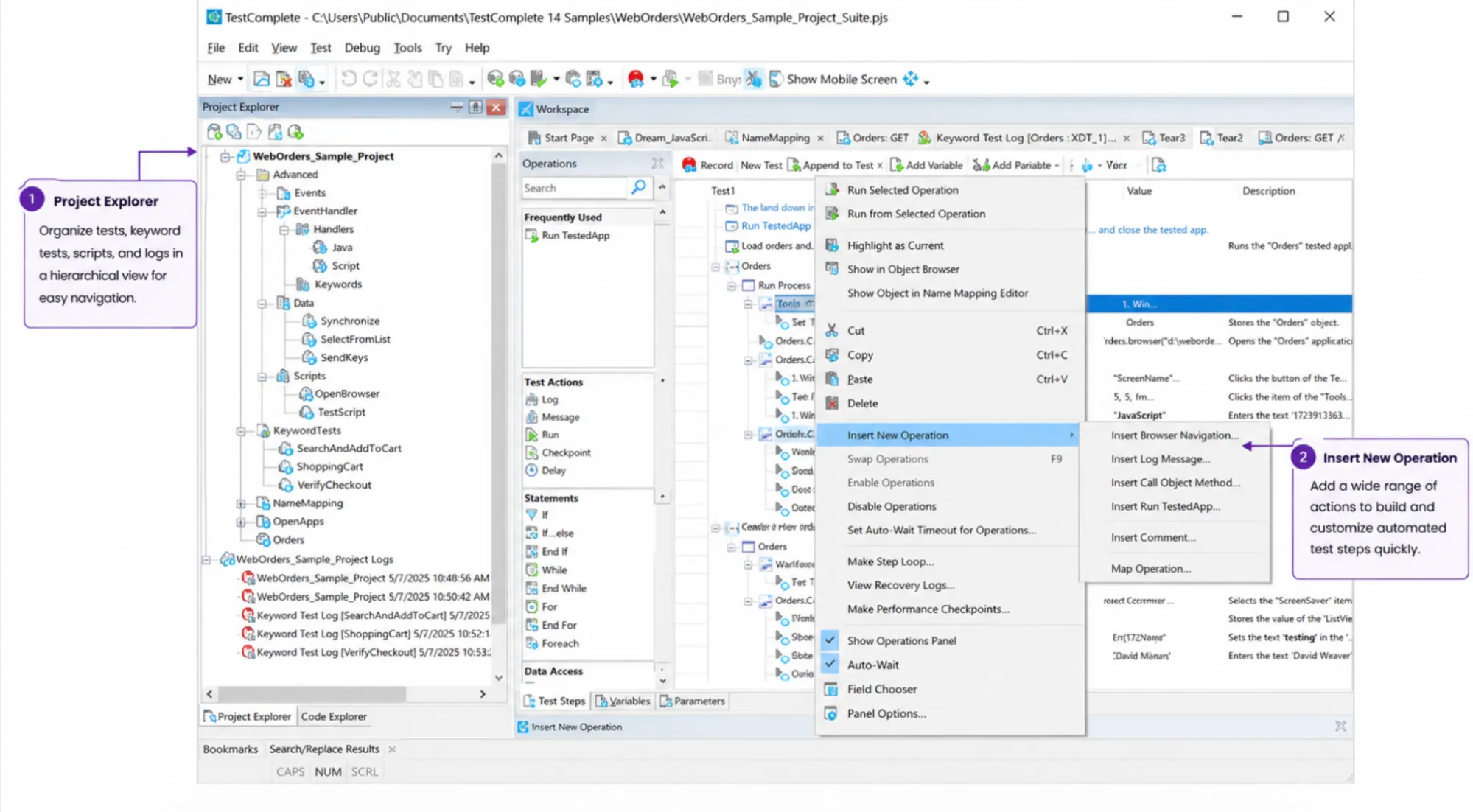Expand the NameMapping tree node
The width and height of the screenshot is (1473, 812).
[241, 503]
